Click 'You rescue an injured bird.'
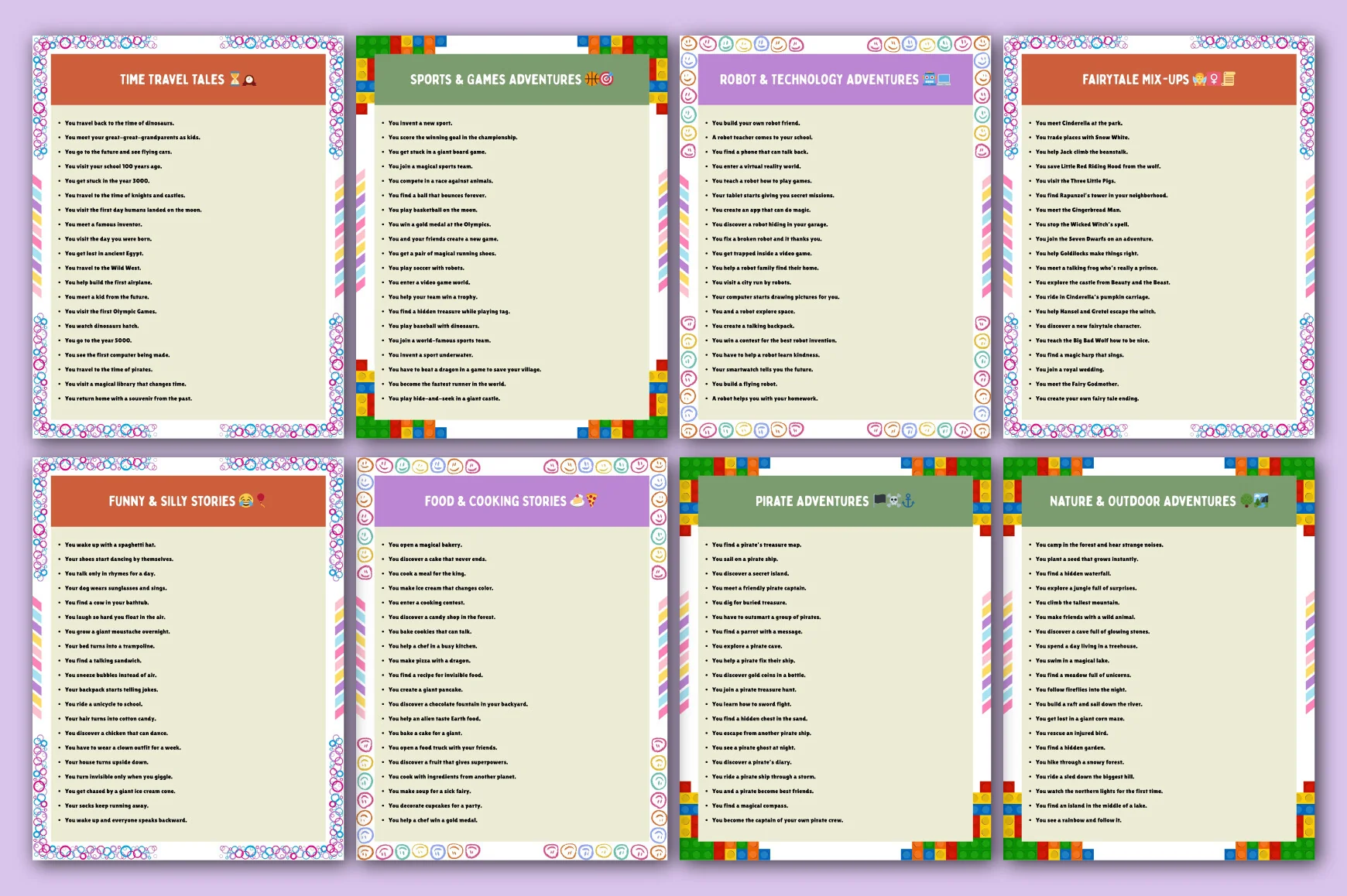Viewport: 1347px width, 896px height. tap(1071, 734)
